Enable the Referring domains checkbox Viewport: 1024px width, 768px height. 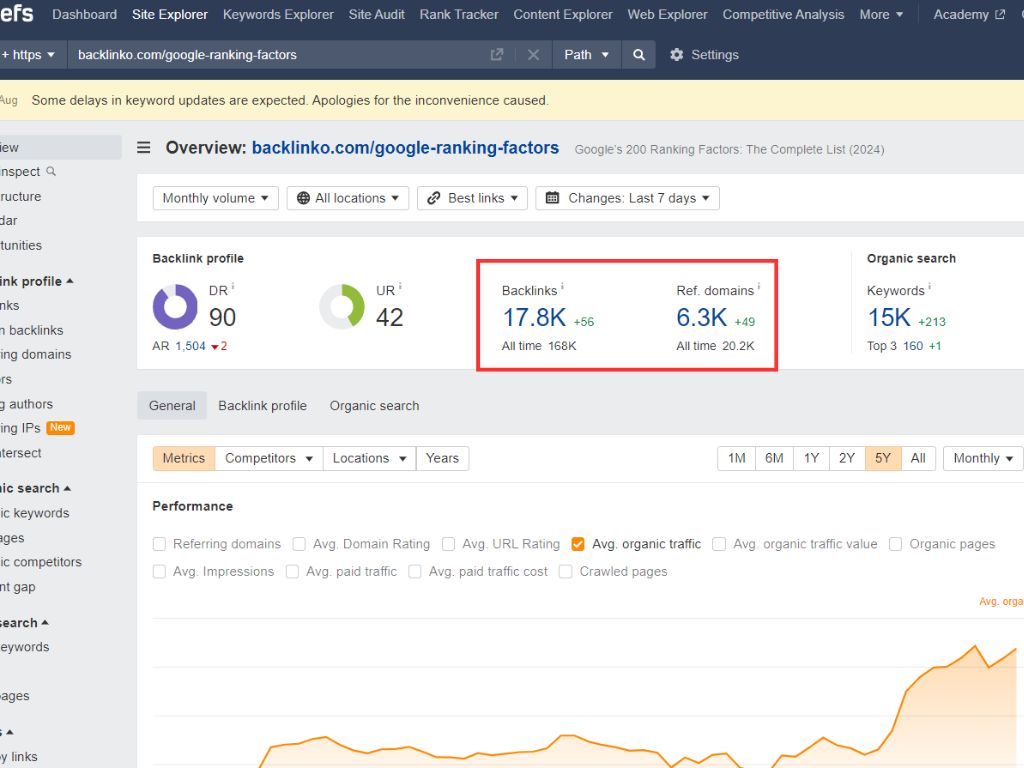tap(159, 544)
